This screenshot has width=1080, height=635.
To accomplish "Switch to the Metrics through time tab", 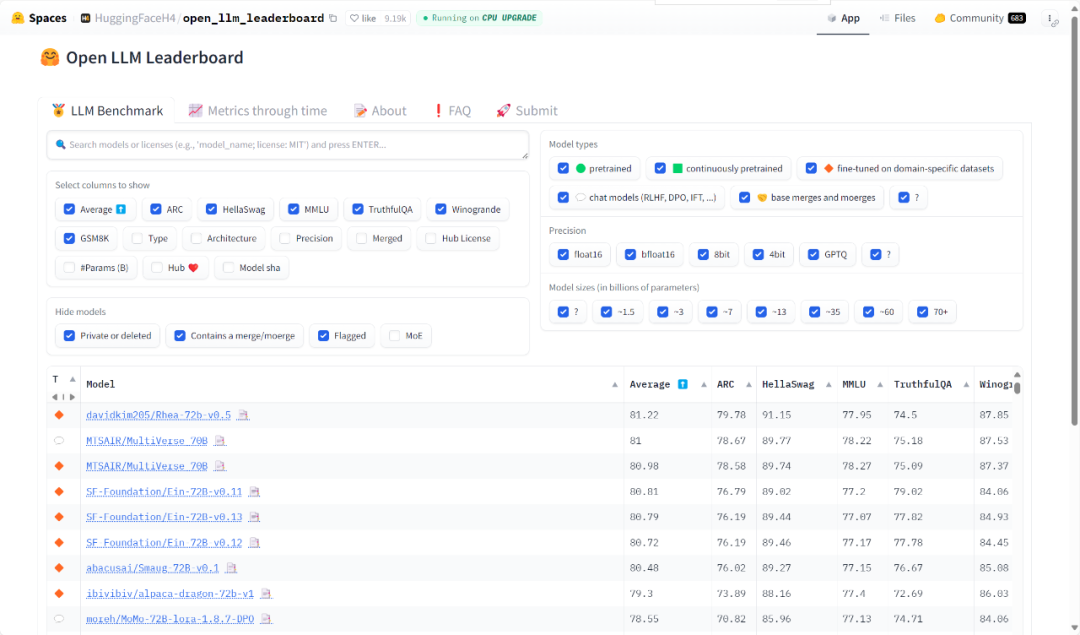I will point(258,111).
